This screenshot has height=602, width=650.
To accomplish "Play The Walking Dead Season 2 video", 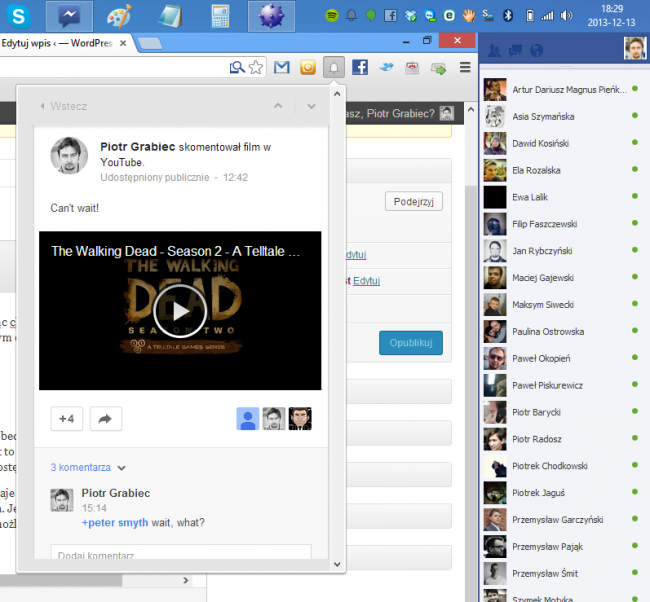I will [x=180, y=311].
